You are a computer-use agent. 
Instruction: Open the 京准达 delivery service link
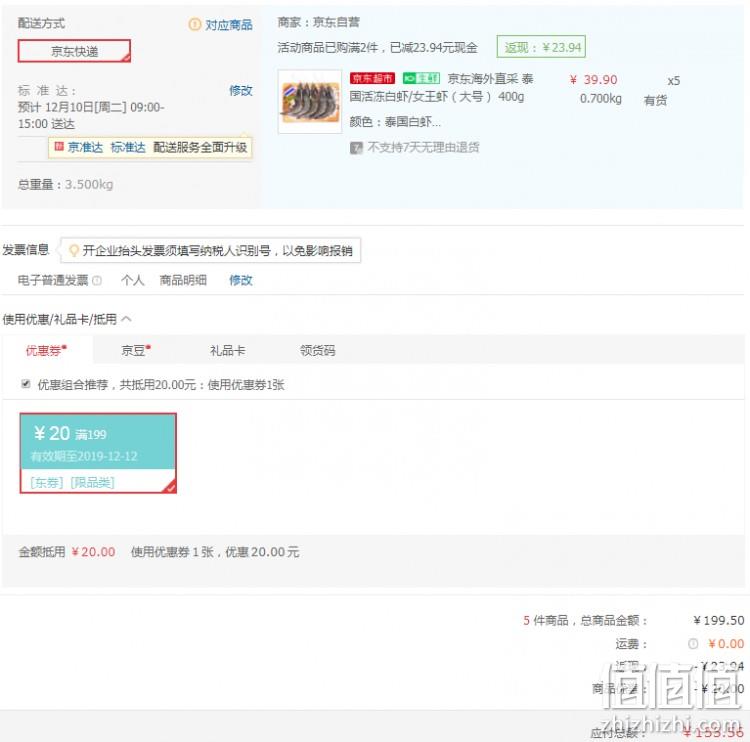[85, 147]
